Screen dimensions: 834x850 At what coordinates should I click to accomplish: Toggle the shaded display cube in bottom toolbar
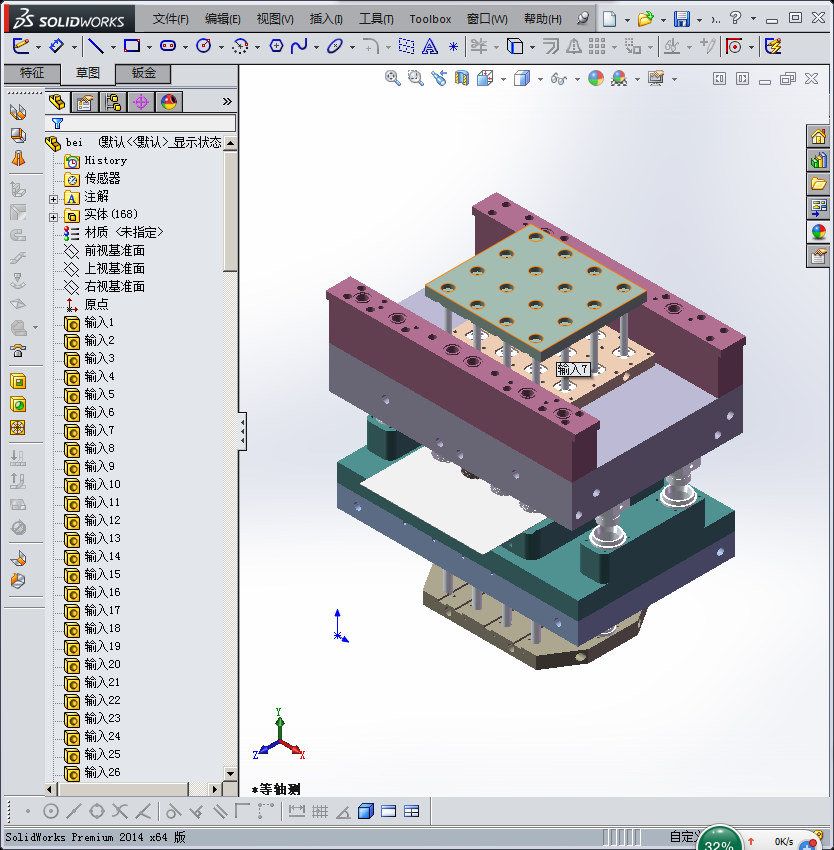click(x=365, y=812)
